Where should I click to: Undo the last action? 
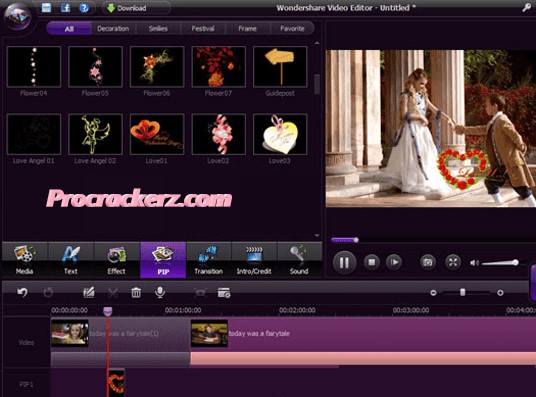pyautogui.click(x=23, y=292)
